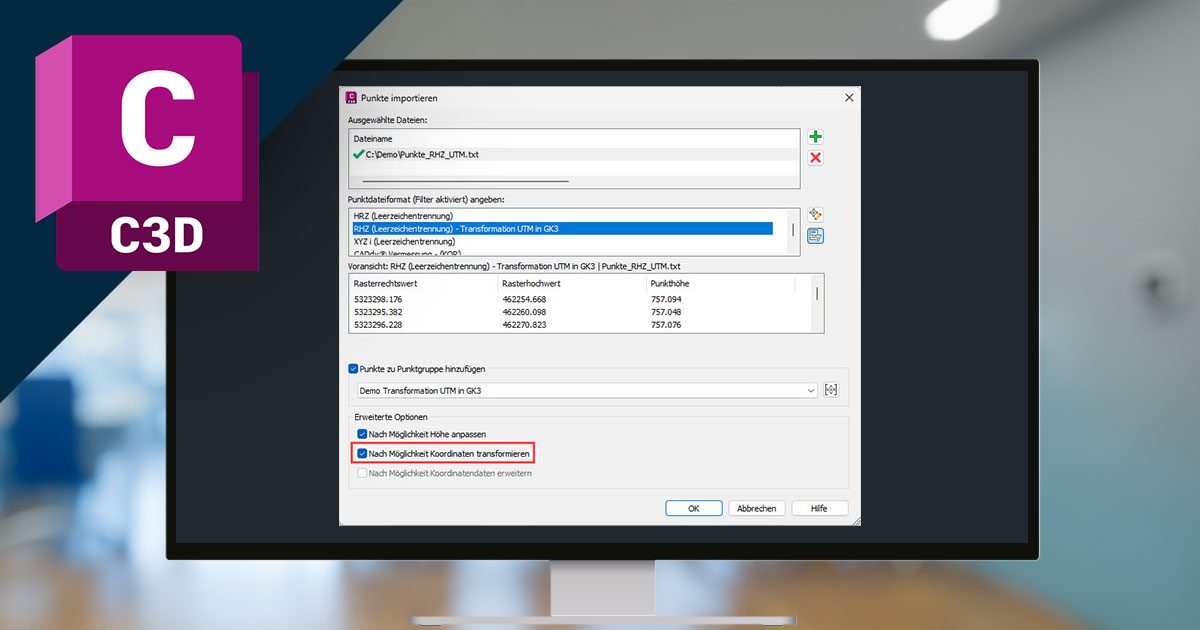1200x630 pixels.
Task: Select 'HRZ (Leerzeichentrennung)' format
Action: (403, 216)
